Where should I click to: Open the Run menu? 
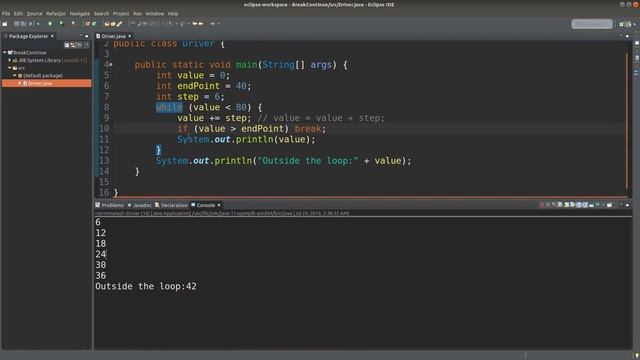pos(138,13)
